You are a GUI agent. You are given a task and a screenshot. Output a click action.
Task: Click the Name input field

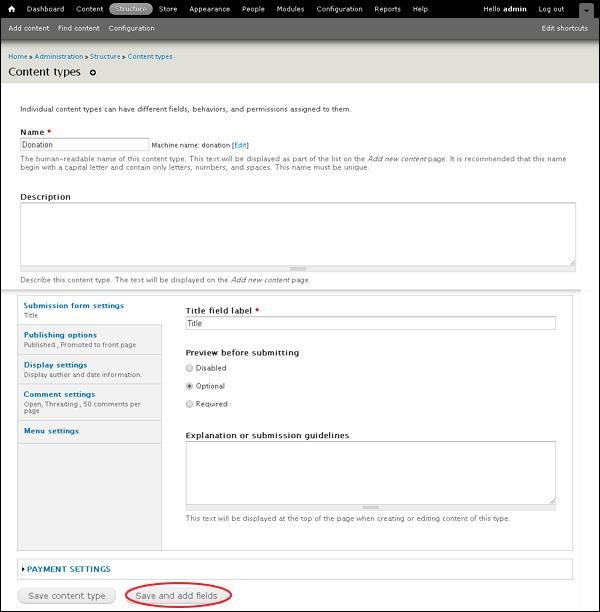(84, 144)
